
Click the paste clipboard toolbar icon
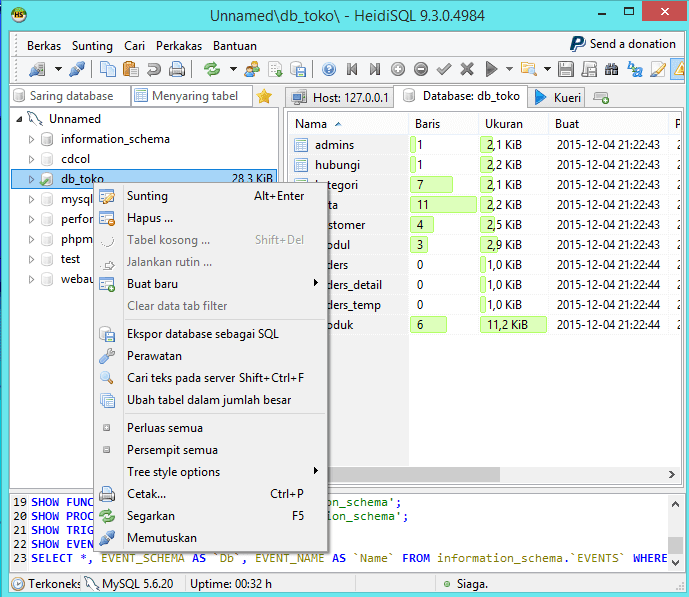tap(131, 69)
